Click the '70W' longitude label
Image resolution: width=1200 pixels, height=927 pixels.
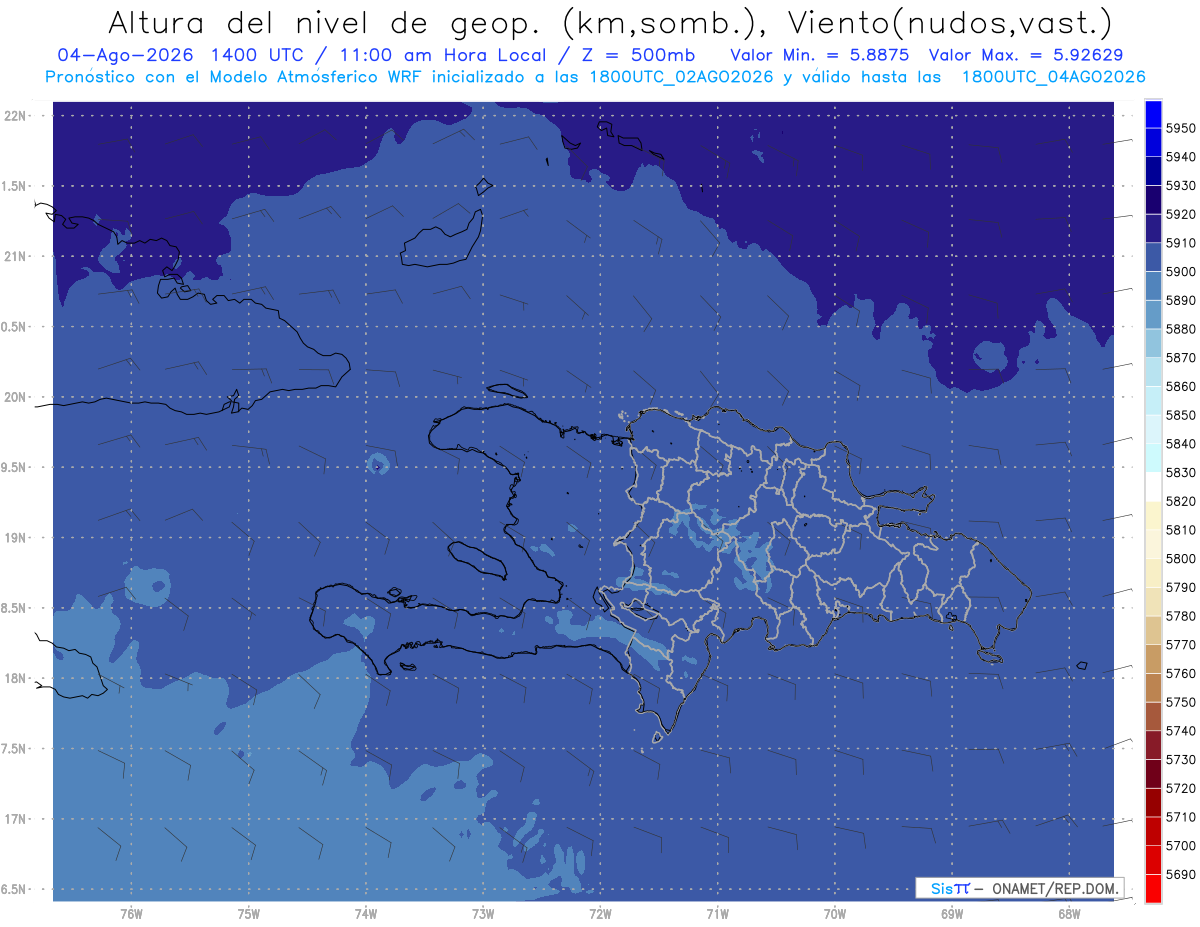[x=834, y=914]
